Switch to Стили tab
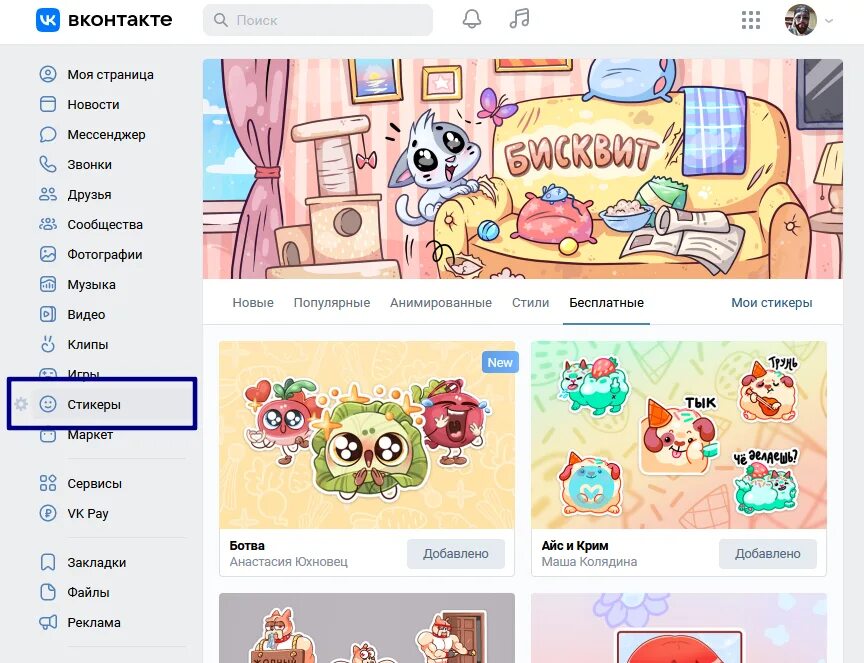The height and width of the screenshot is (663, 864). coord(531,303)
